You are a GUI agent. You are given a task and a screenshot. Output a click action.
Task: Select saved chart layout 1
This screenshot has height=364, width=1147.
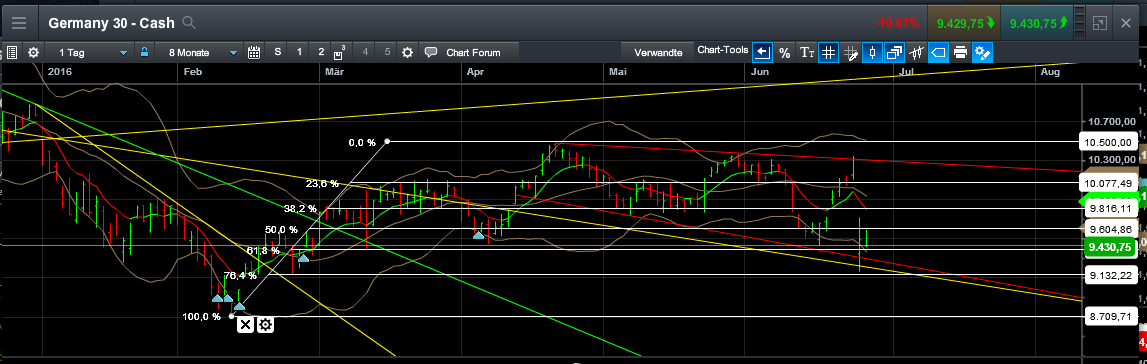(299, 53)
